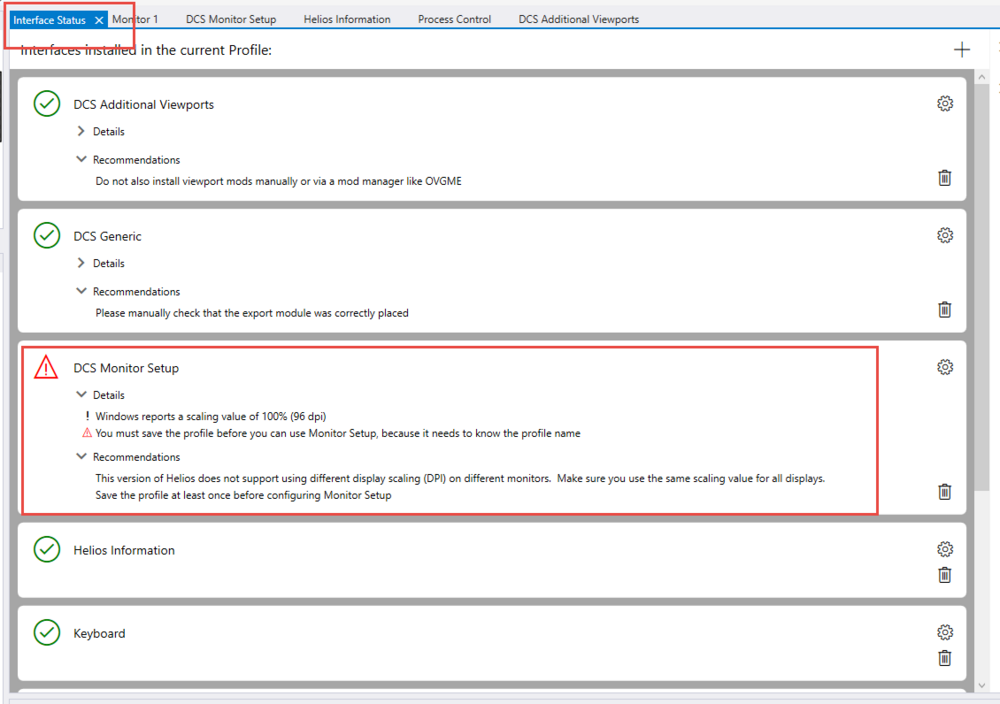This screenshot has width=1000, height=704.
Task: Collapse Recommendations under DCS Monitor Setup
Action: coord(81,457)
